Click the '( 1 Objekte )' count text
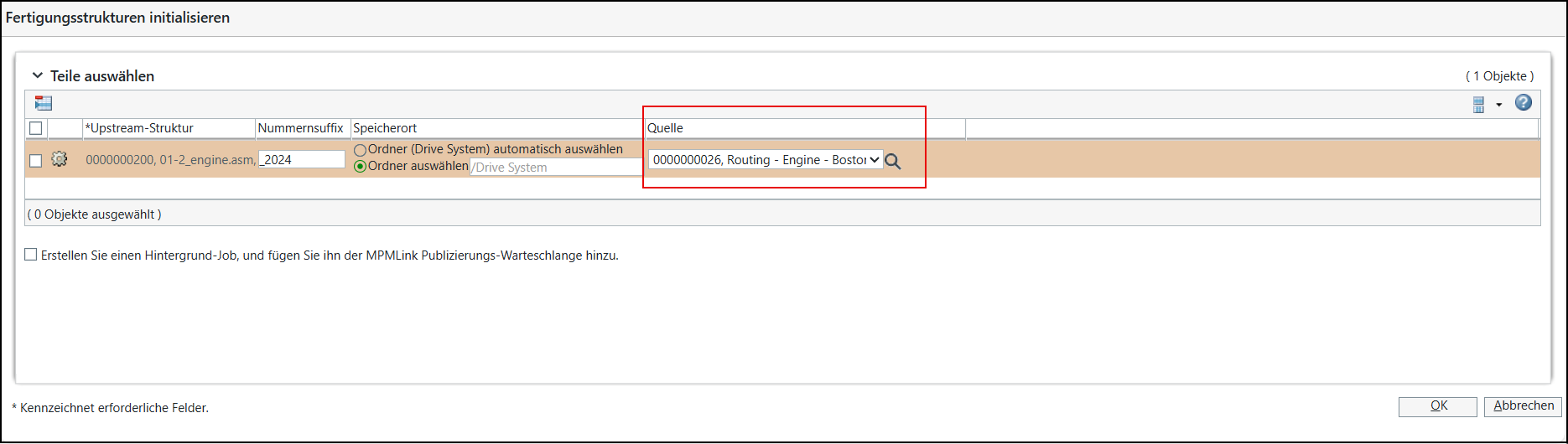 click(1499, 76)
